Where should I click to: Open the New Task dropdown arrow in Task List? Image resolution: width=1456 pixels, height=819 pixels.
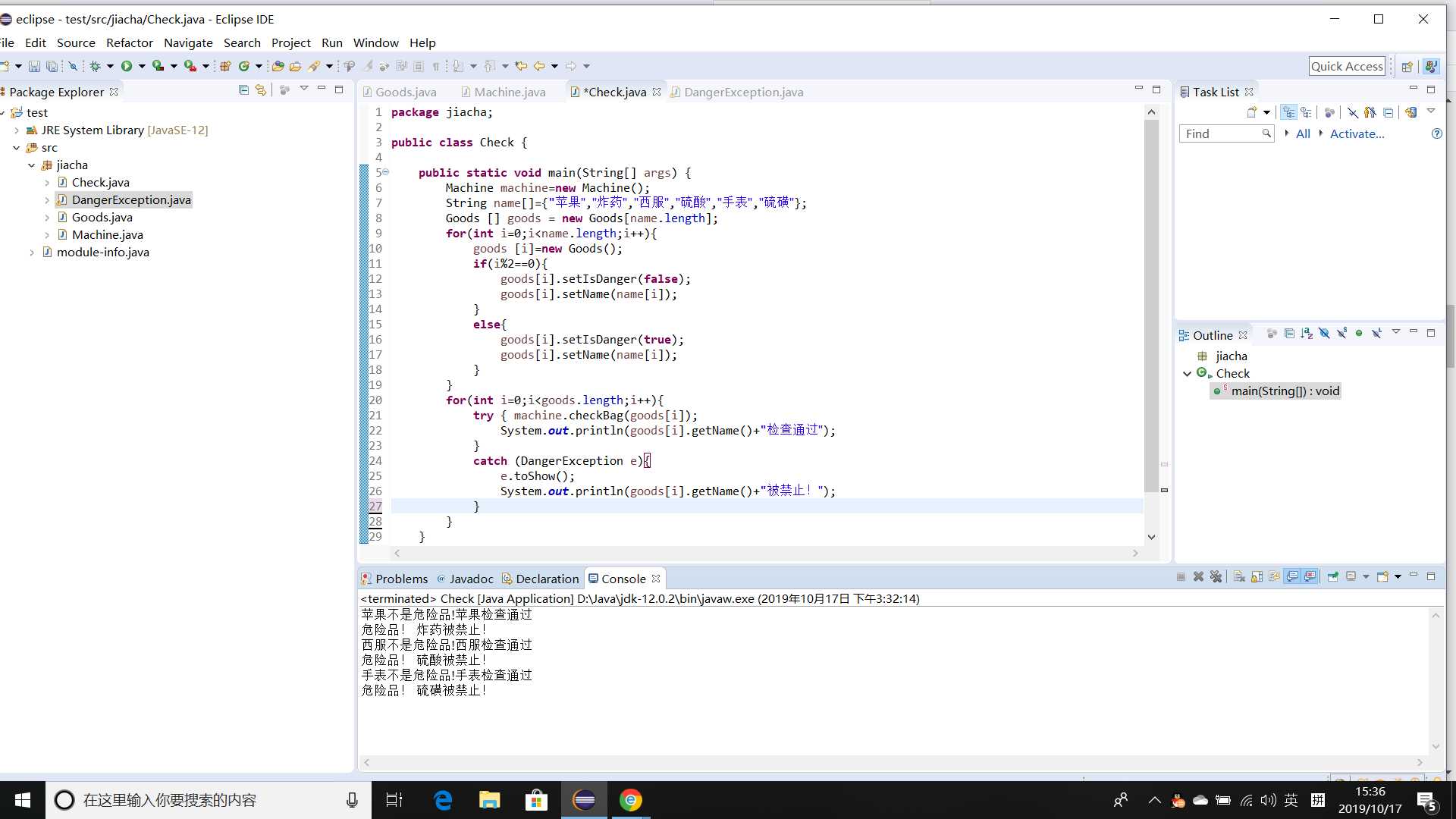[x=1267, y=112]
